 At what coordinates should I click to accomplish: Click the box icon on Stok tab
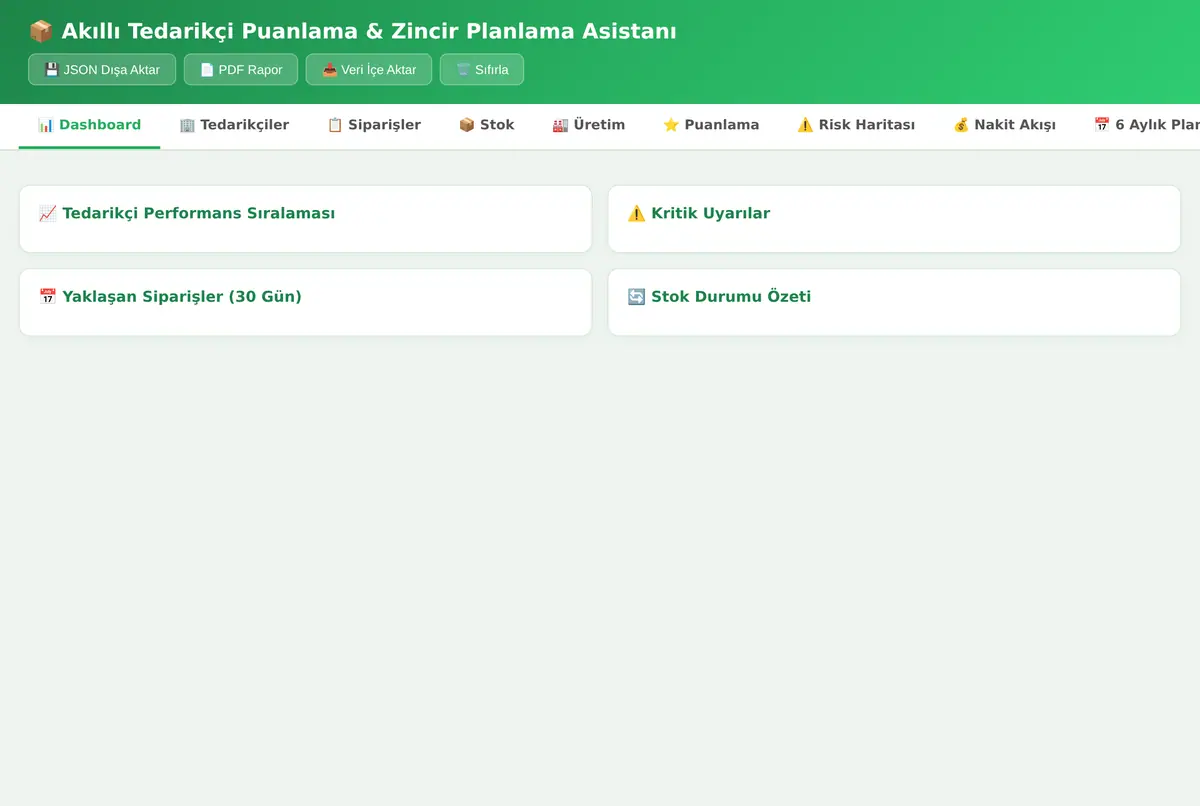click(467, 125)
